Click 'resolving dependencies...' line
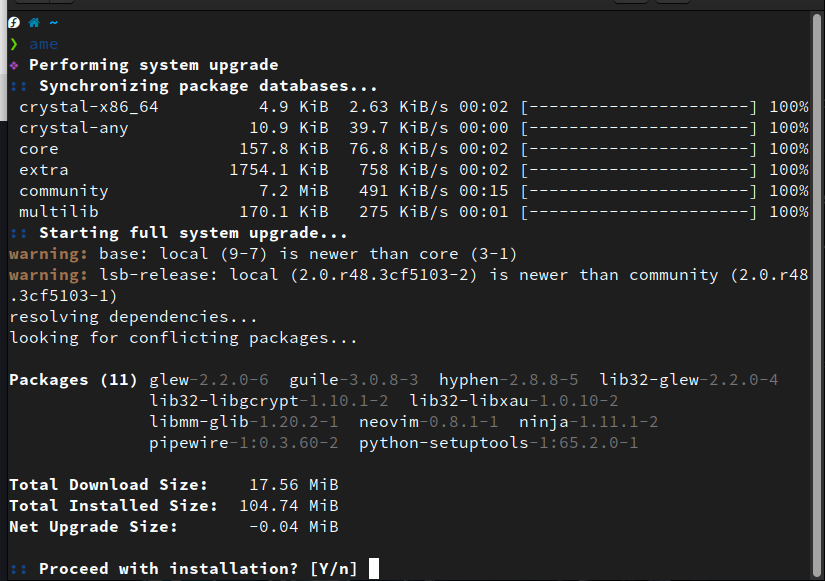The width and height of the screenshot is (825, 581). pos(133,317)
